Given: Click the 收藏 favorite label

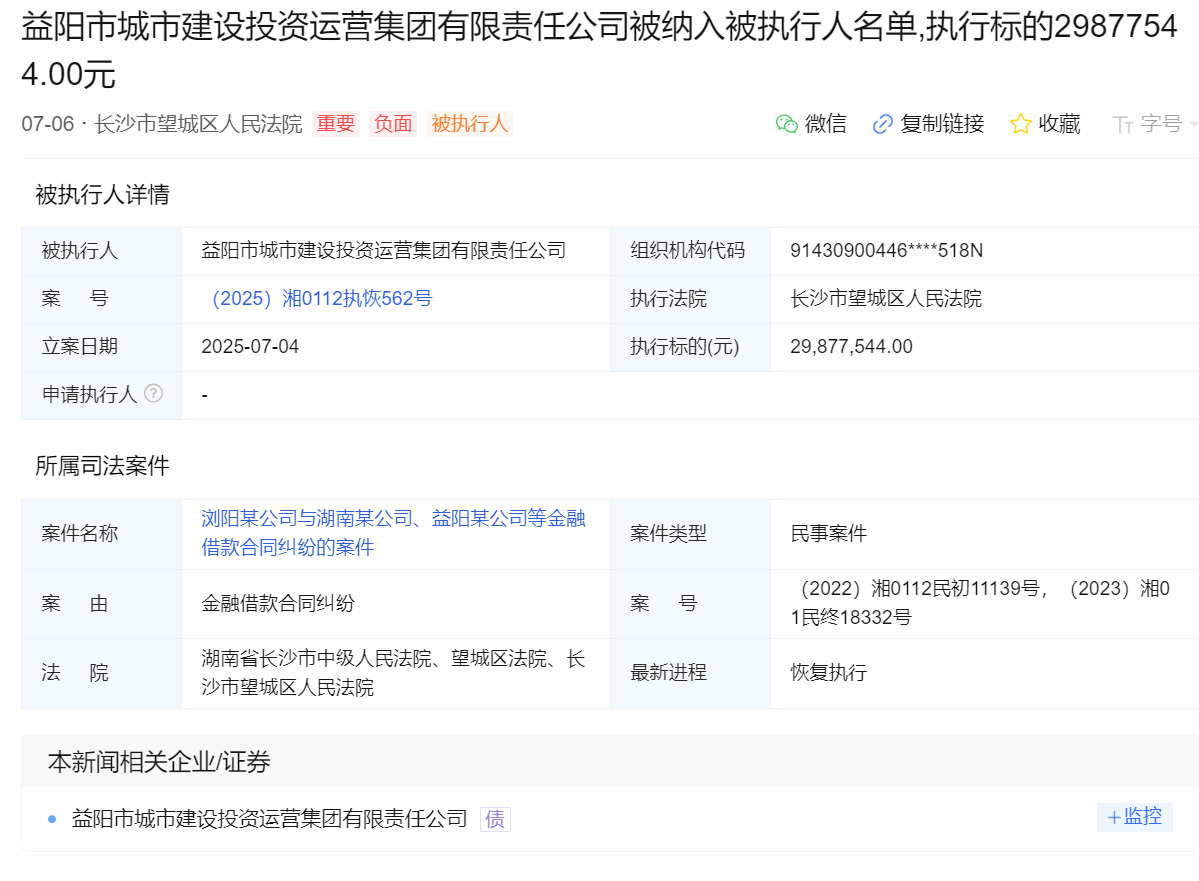Looking at the screenshot, I should (1059, 124).
